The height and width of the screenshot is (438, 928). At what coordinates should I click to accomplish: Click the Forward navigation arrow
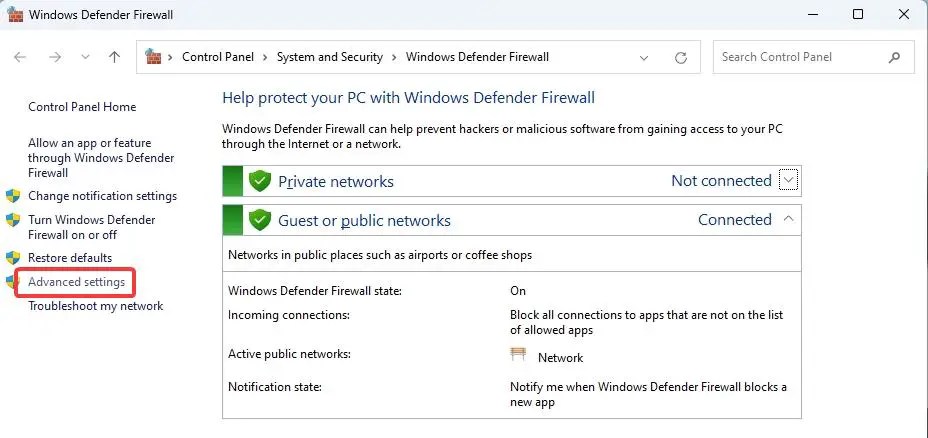pos(55,57)
